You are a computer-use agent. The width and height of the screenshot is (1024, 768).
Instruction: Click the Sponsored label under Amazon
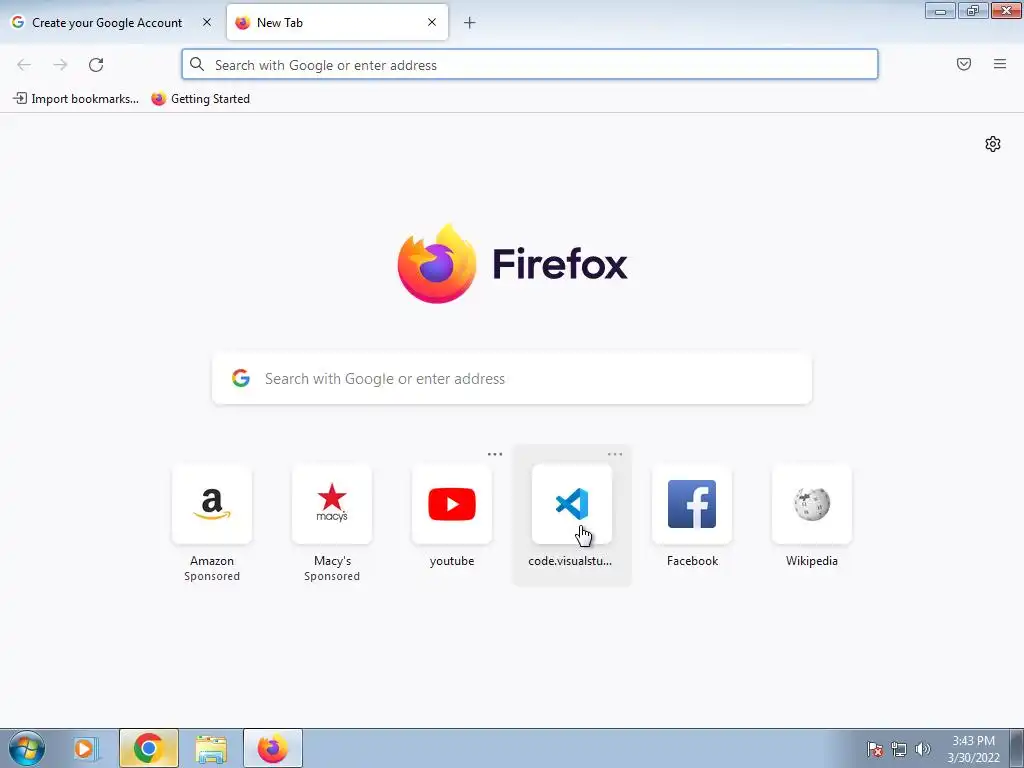pyautogui.click(x=212, y=576)
